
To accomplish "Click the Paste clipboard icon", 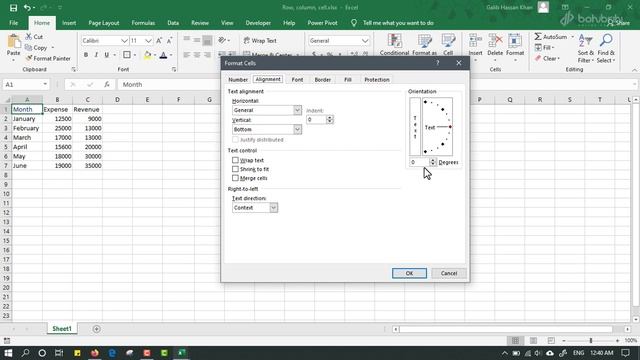I will (x=13, y=42).
